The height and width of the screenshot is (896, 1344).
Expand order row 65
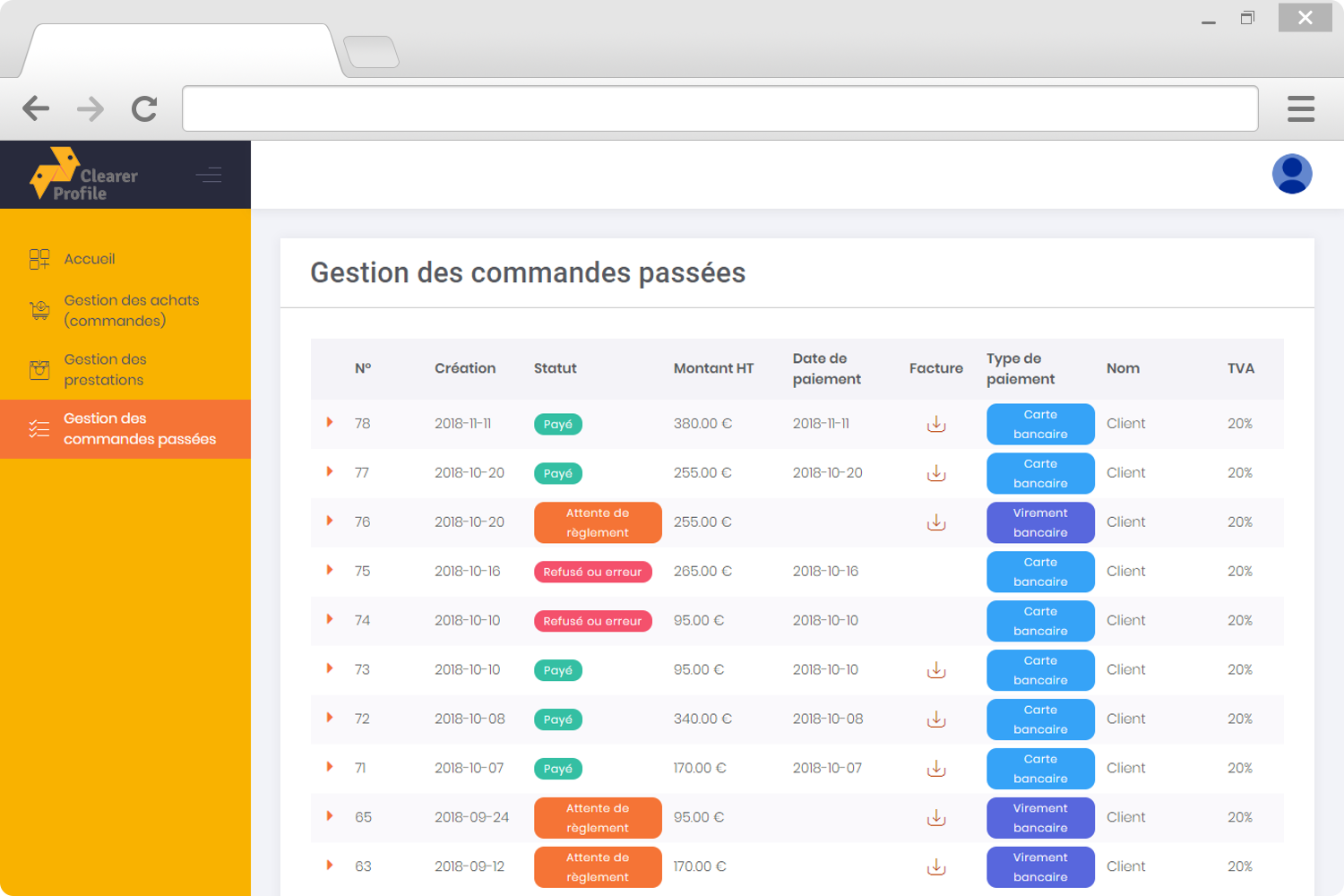(x=330, y=816)
